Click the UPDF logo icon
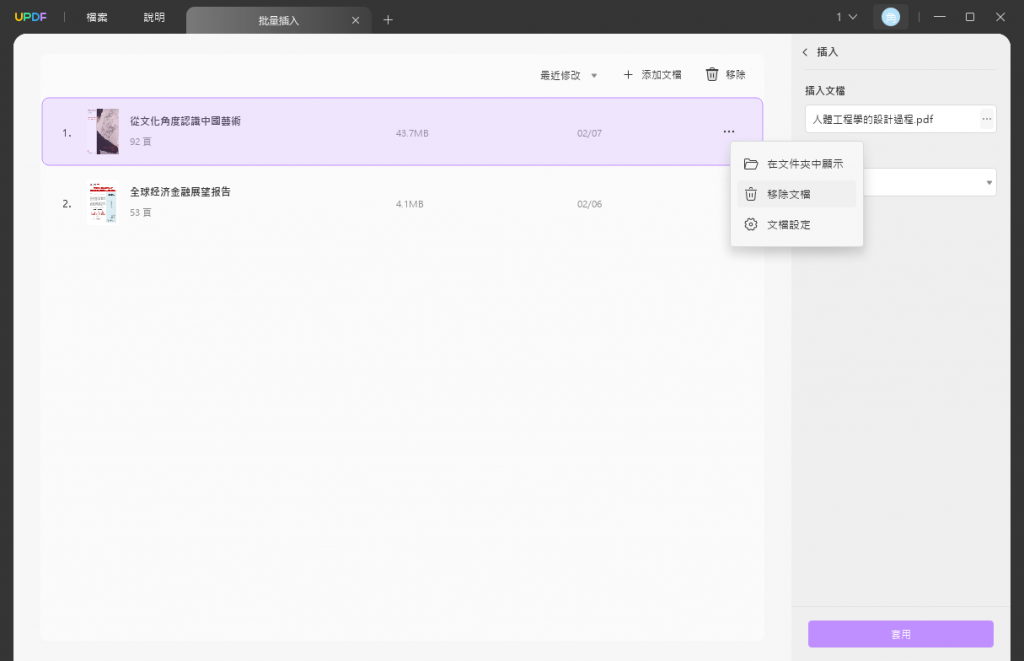This screenshot has height=661, width=1024. (31, 17)
